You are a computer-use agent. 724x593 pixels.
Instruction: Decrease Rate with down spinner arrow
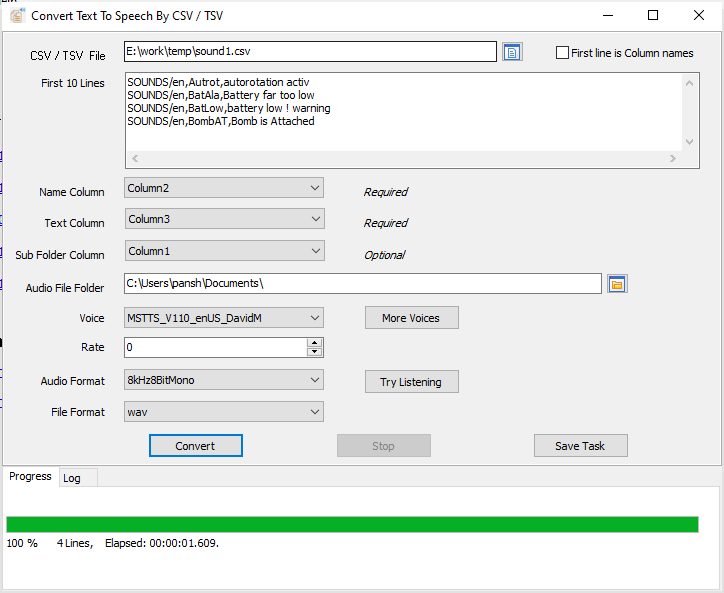(x=314, y=352)
